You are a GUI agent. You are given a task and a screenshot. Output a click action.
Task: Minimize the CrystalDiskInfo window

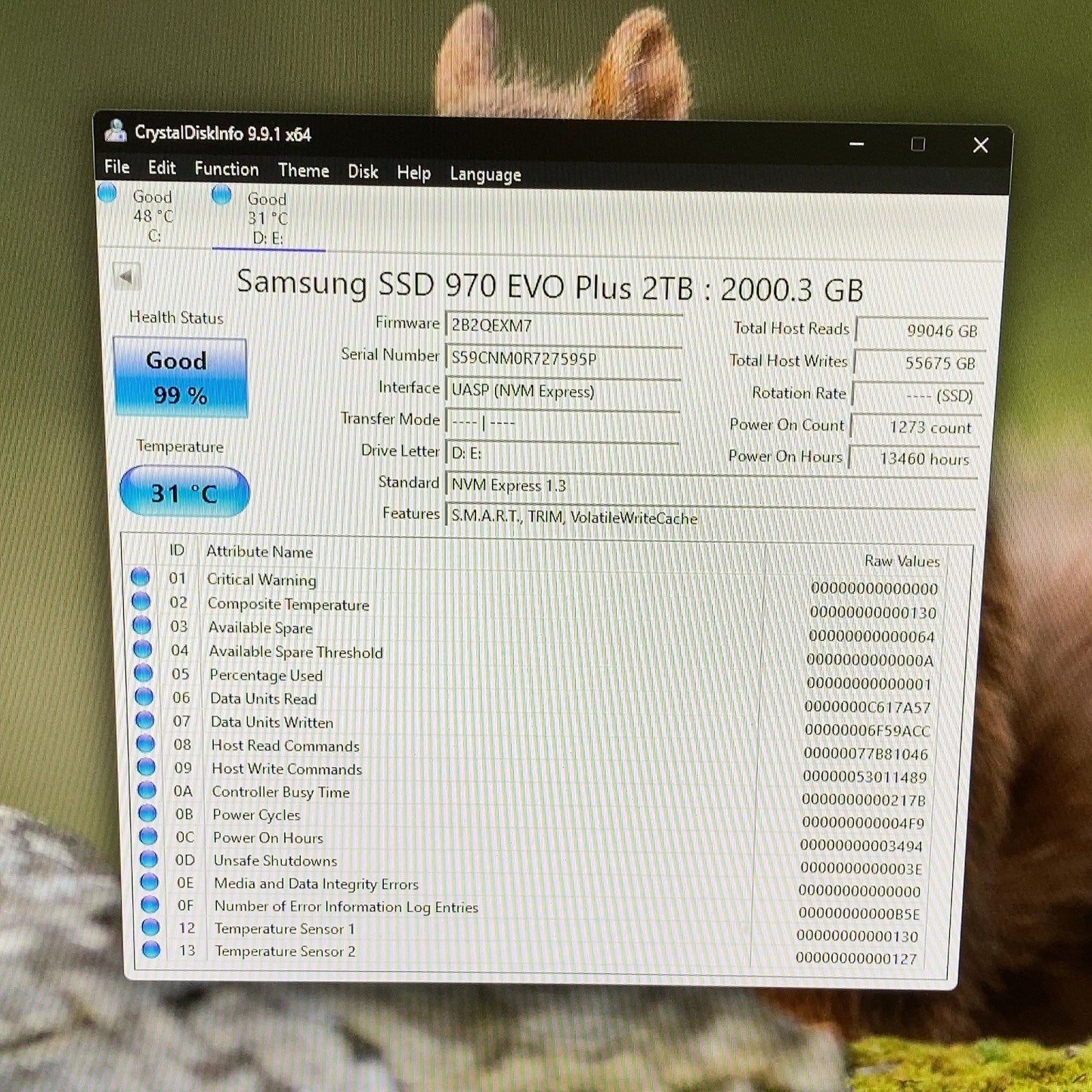click(856, 144)
